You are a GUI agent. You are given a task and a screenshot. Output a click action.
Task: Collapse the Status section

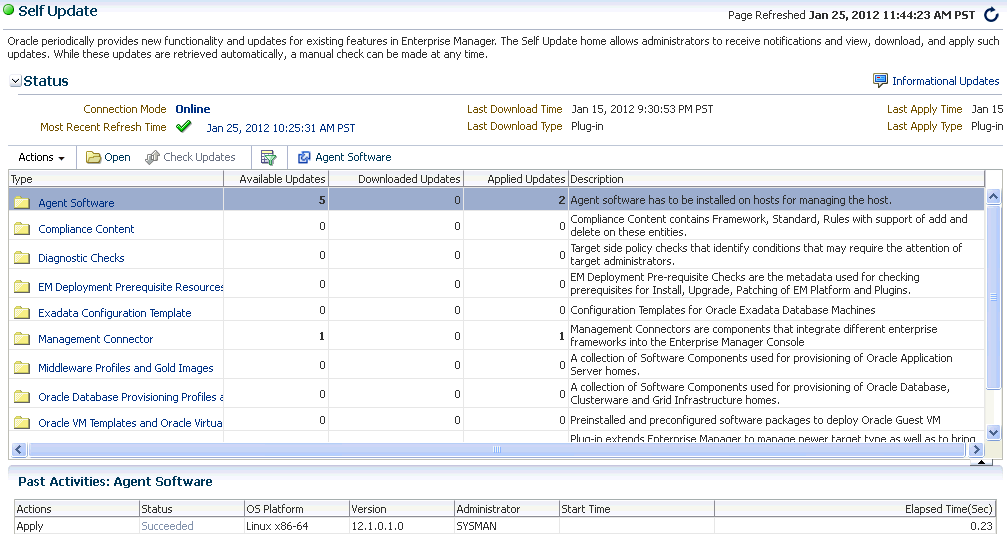tap(15, 81)
